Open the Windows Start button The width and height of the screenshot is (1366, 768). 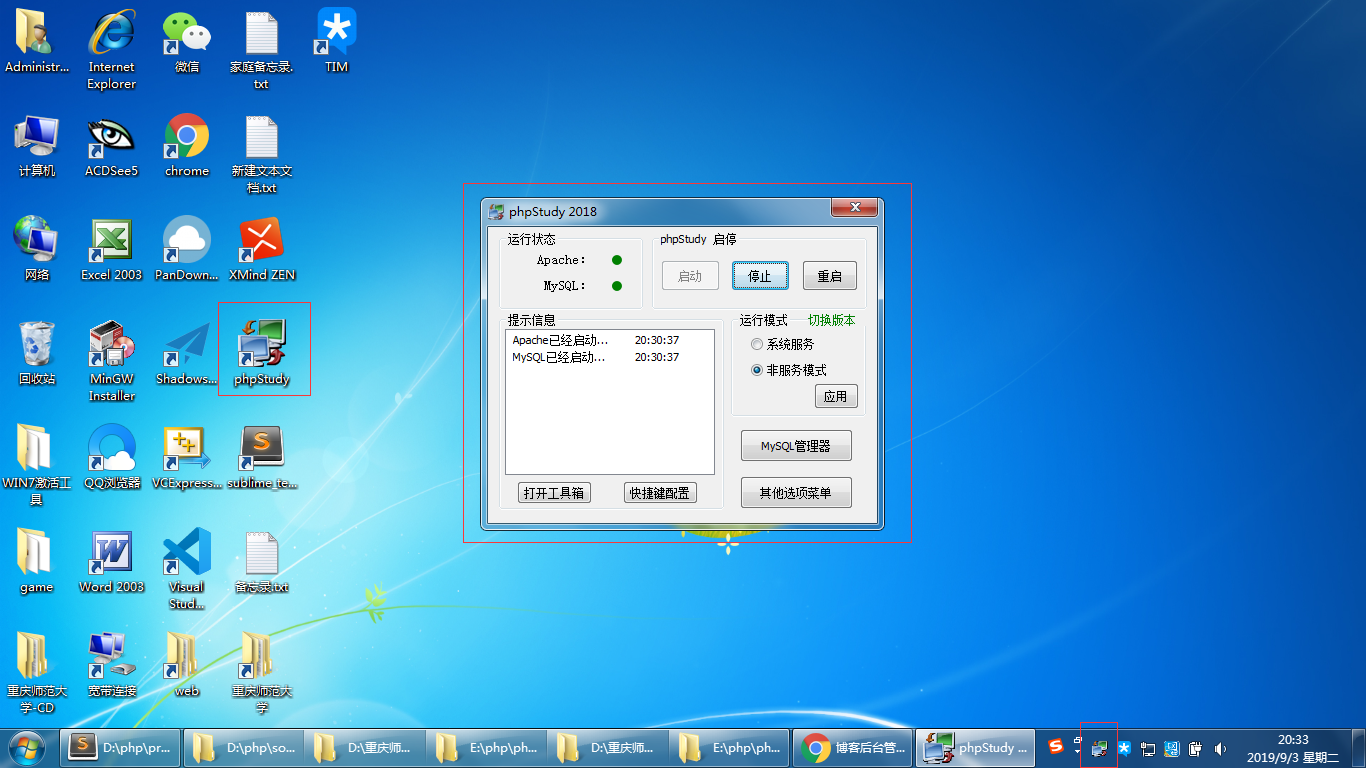pyautogui.click(x=27, y=747)
